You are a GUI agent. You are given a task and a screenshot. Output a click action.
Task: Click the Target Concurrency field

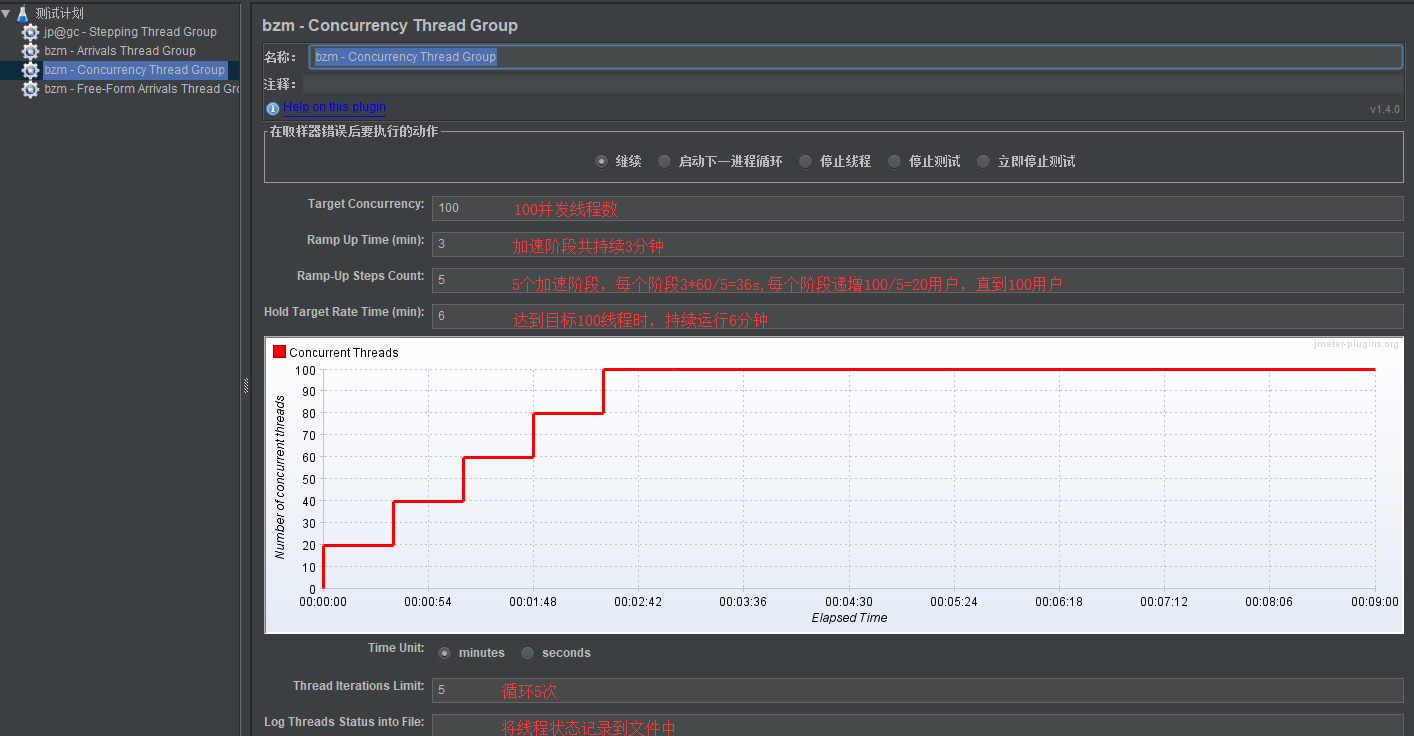918,208
